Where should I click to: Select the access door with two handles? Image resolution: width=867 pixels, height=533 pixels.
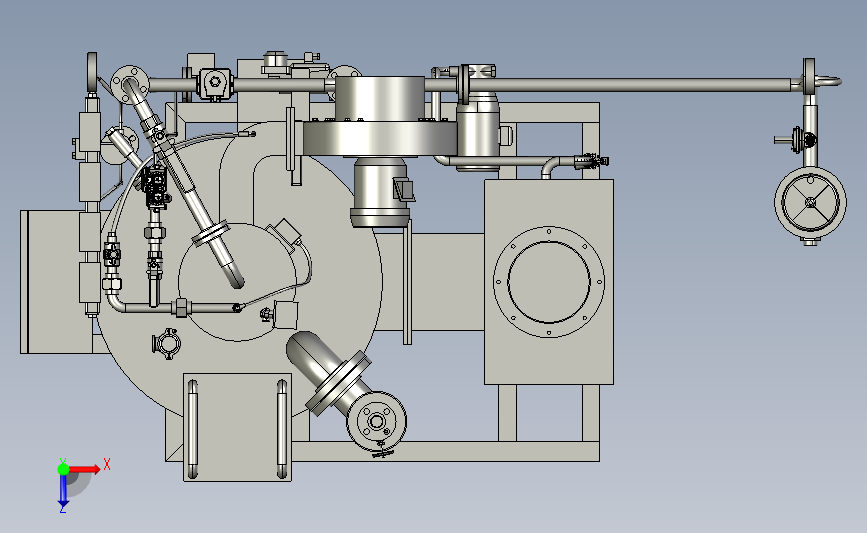(x=237, y=427)
